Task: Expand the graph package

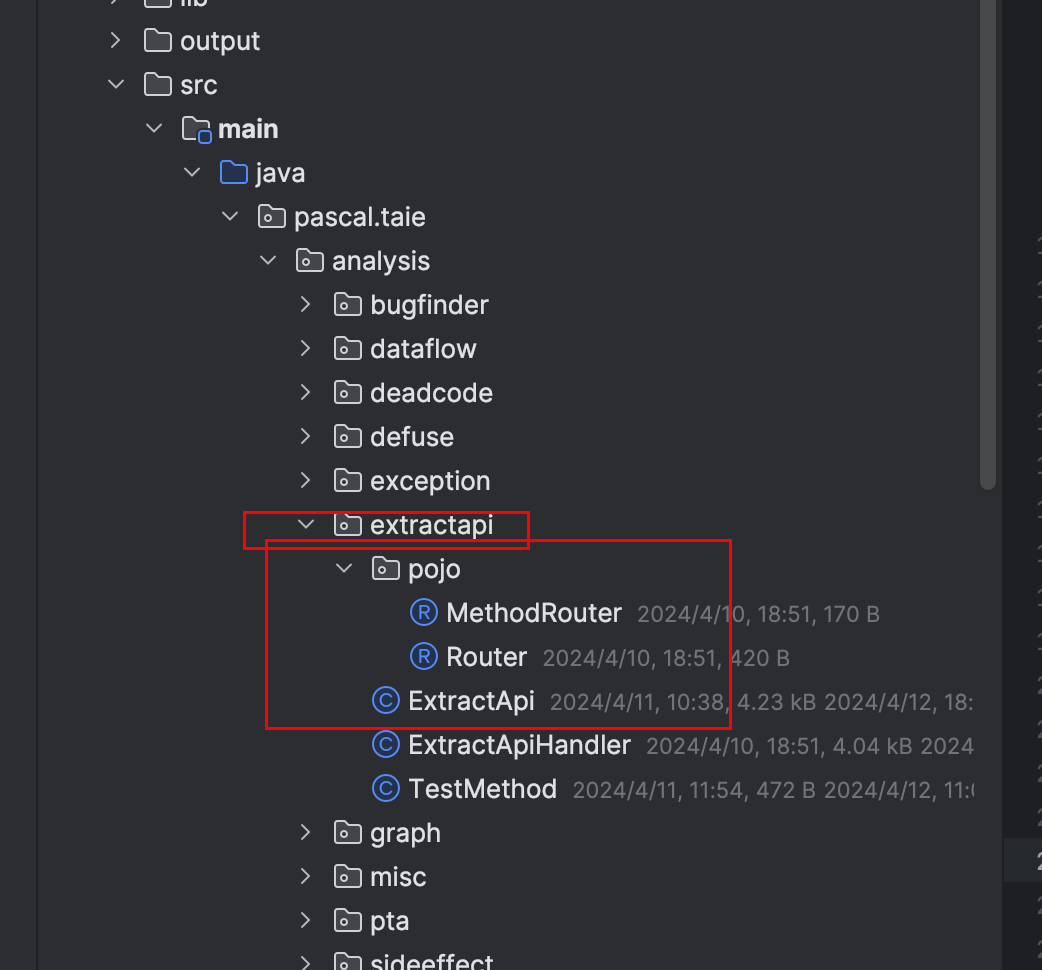Action: click(x=305, y=832)
